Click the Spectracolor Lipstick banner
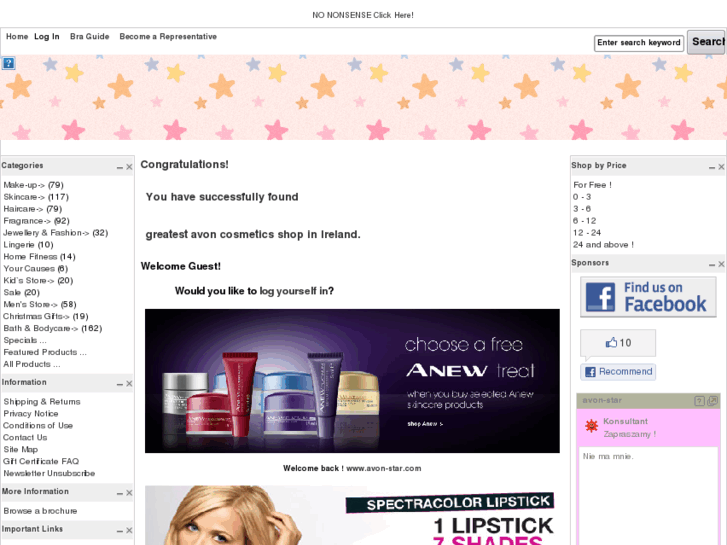The height and width of the screenshot is (545, 727). 352,515
